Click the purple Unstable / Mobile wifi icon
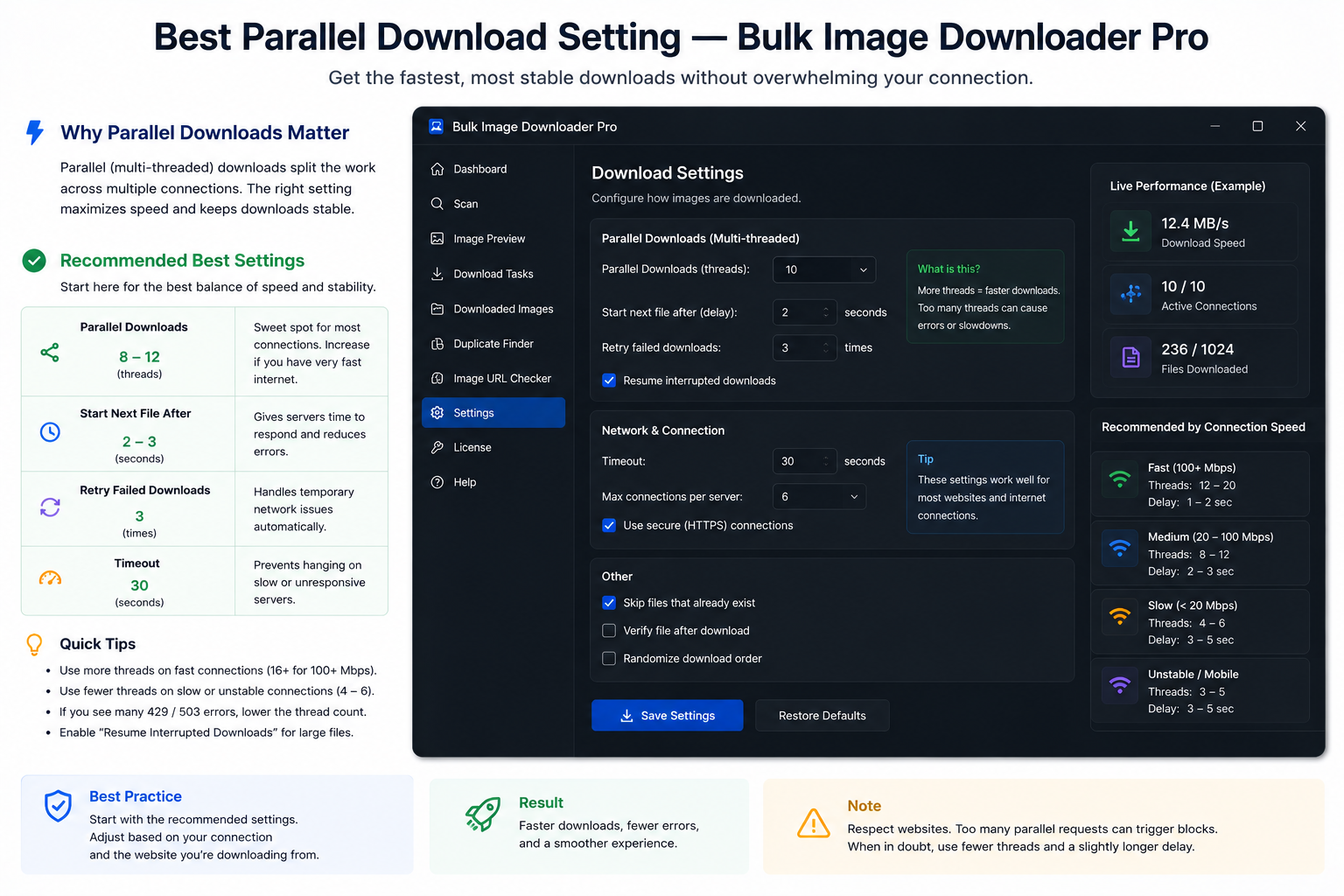The width and height of the screenshot is (1344, 896). [x=1119, y=685]
